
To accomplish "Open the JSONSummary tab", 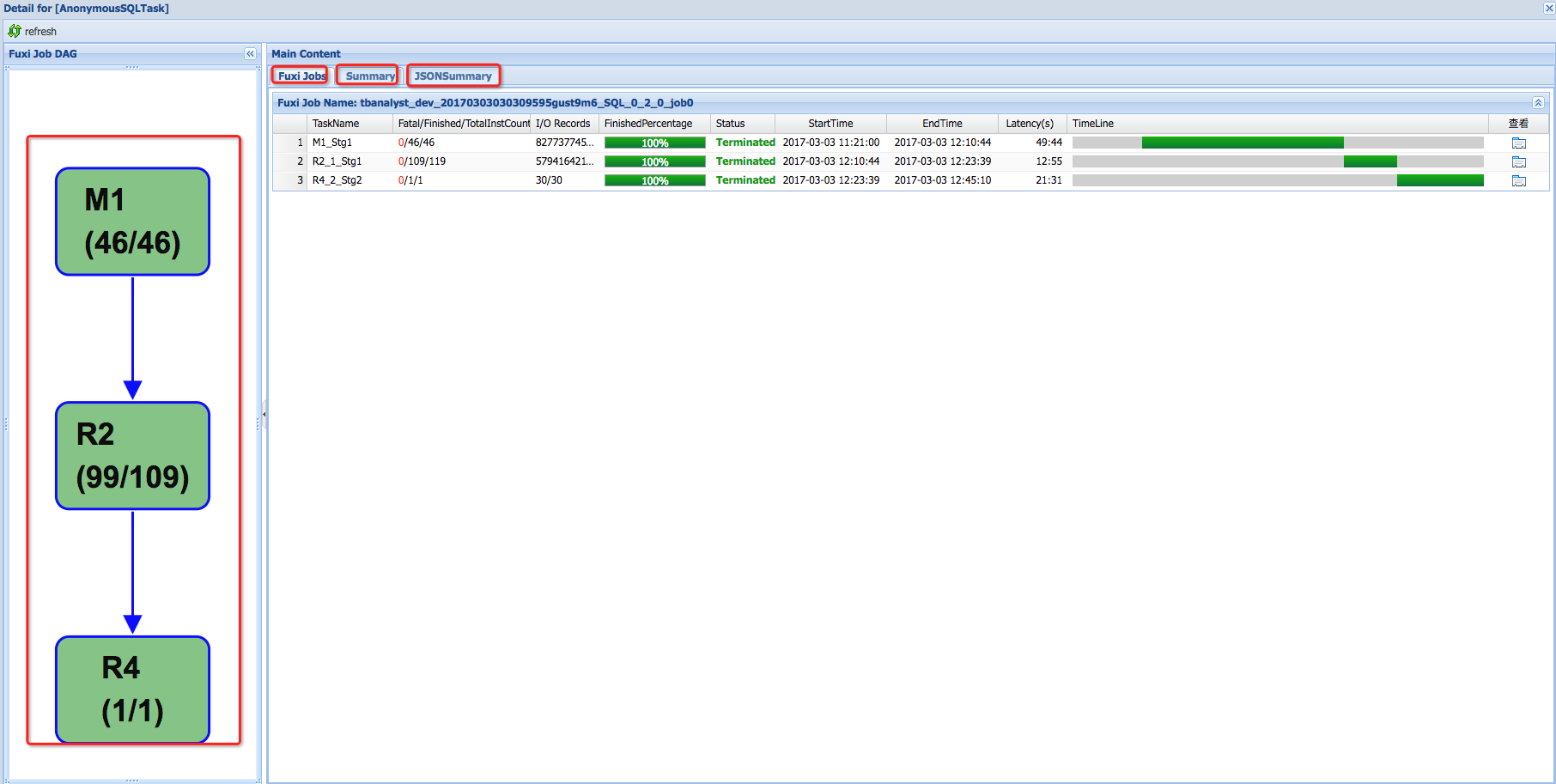I will point(453,76).
